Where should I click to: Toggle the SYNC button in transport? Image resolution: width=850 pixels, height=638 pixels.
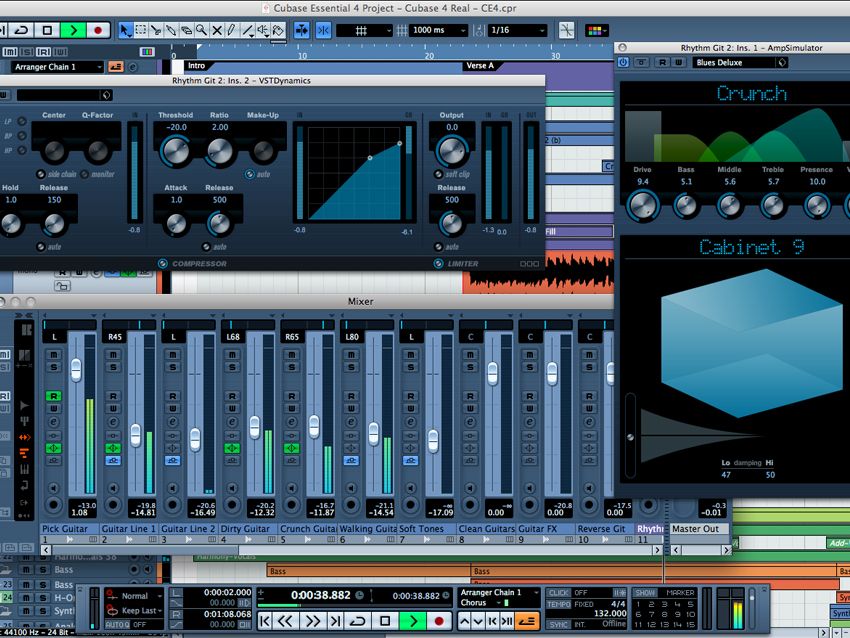coord(558,624)
